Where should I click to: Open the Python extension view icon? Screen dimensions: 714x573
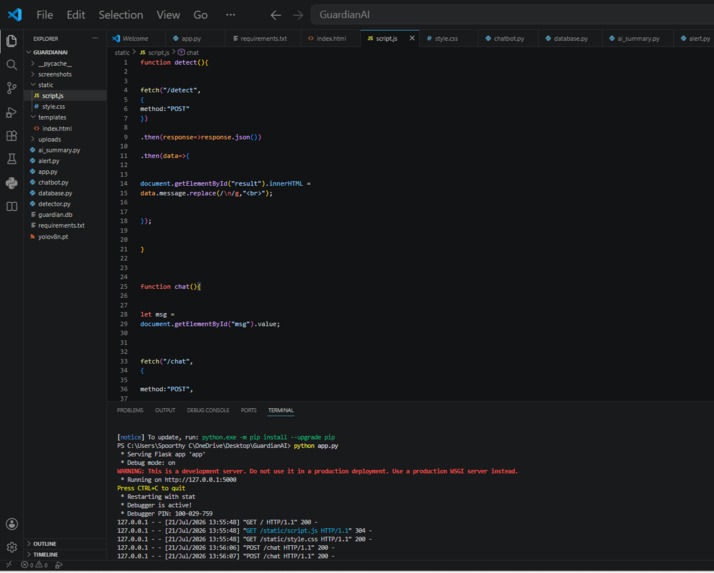click(12, 183)
